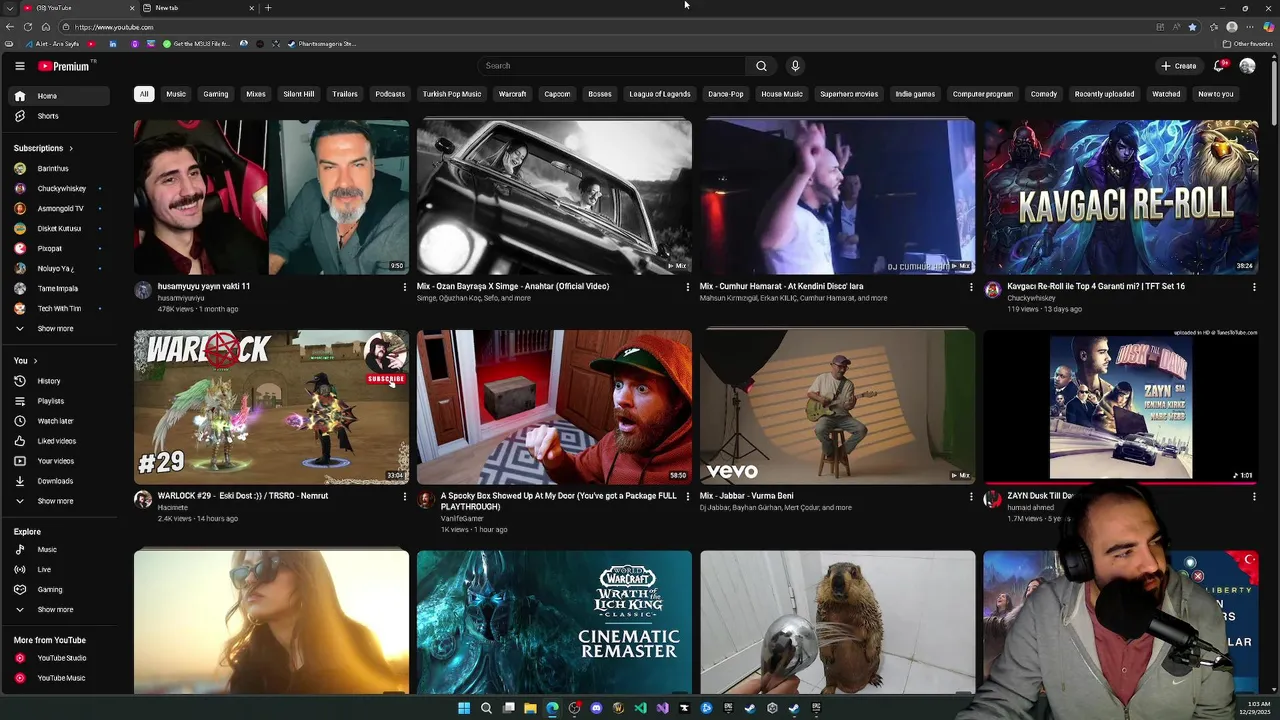Expand Show more under Explore

coord(56,609)
